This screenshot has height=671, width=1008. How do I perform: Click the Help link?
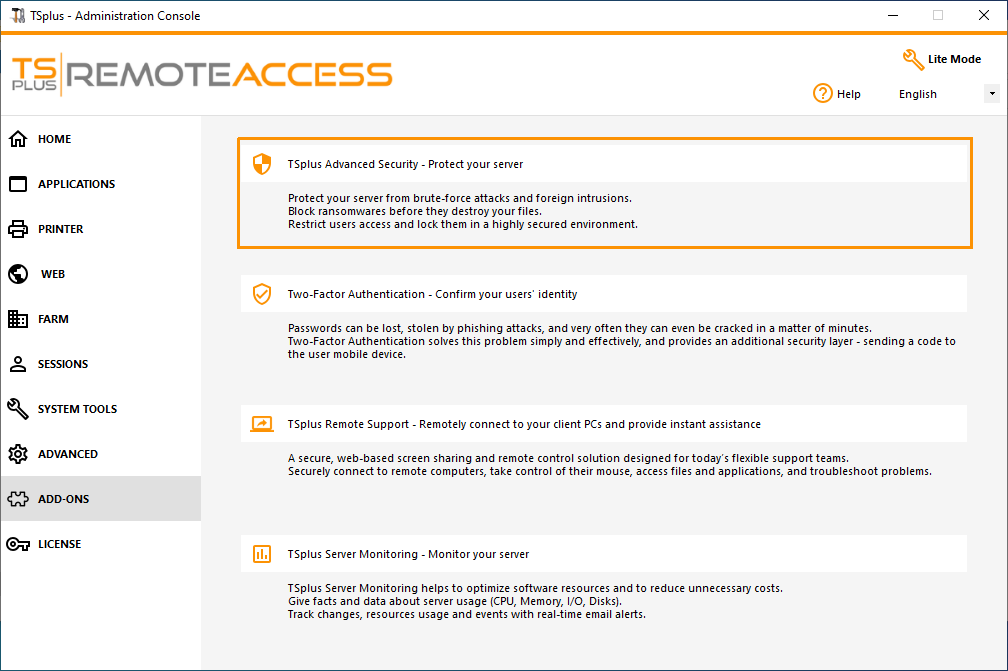[847, 93]
